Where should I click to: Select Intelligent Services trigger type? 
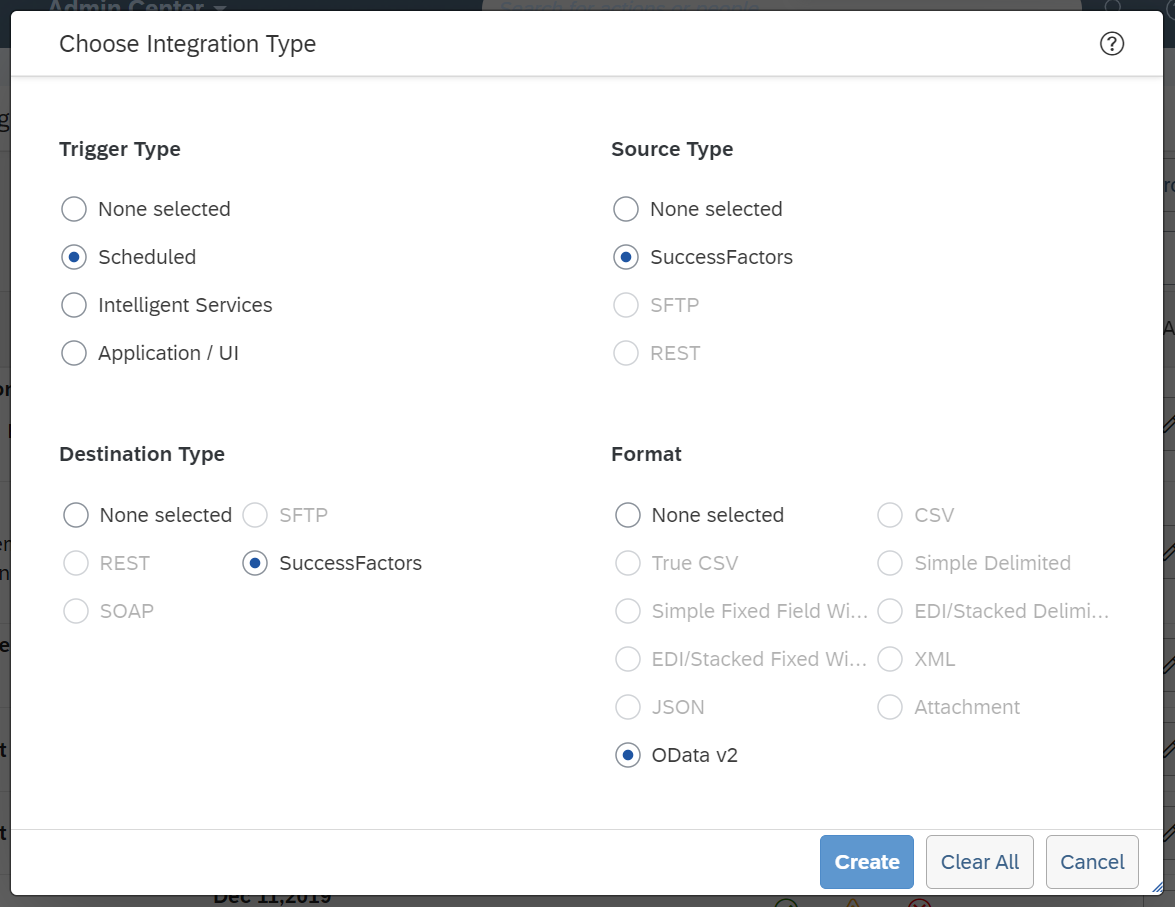(x=73, y=305)
